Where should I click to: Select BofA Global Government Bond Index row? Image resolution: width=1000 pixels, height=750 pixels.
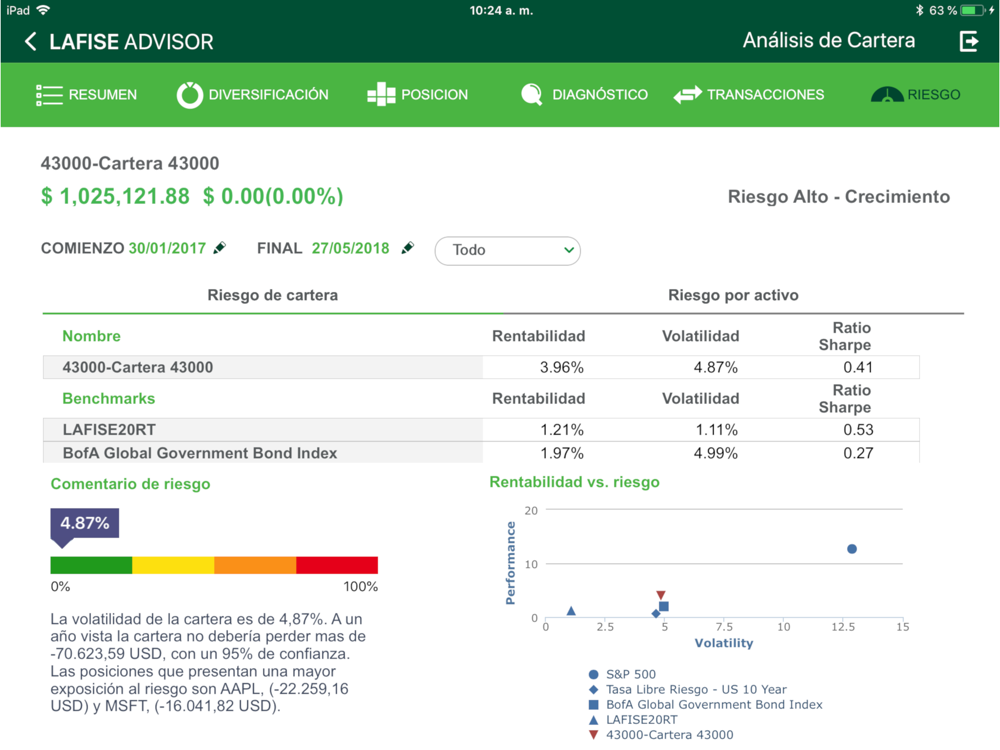tap(481, 453)
